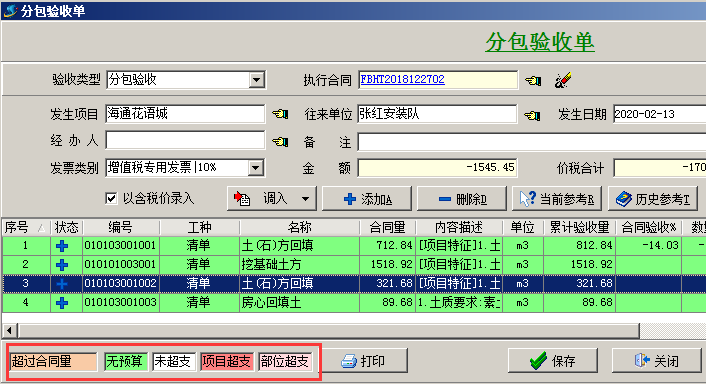Click the 关闭 button
This screenshot has height=384, width=706.
[x=656, y=361]
